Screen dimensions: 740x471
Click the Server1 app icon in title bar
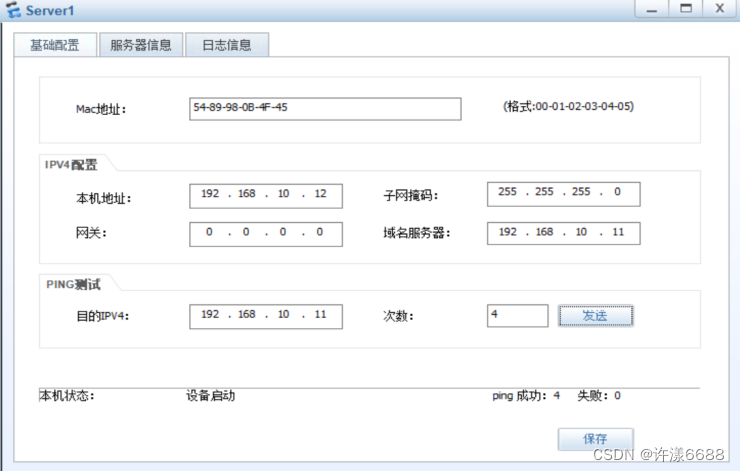click(x=13, y=10)
